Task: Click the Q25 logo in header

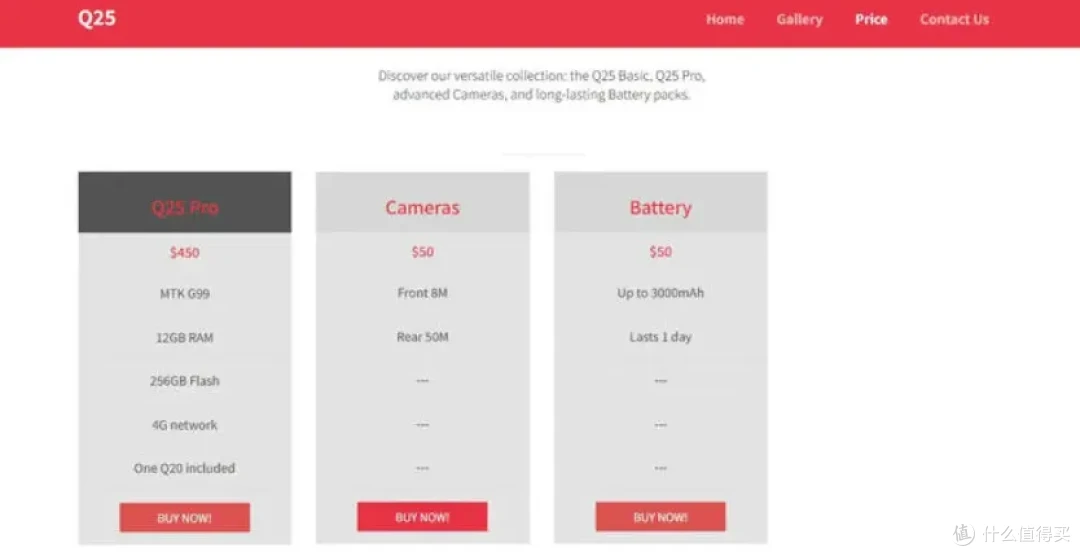Action: click(x=96, y=18)
